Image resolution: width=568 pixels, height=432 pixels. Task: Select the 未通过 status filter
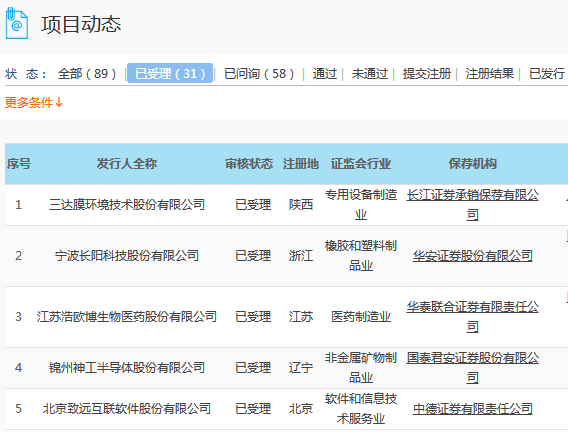point(369,74)
